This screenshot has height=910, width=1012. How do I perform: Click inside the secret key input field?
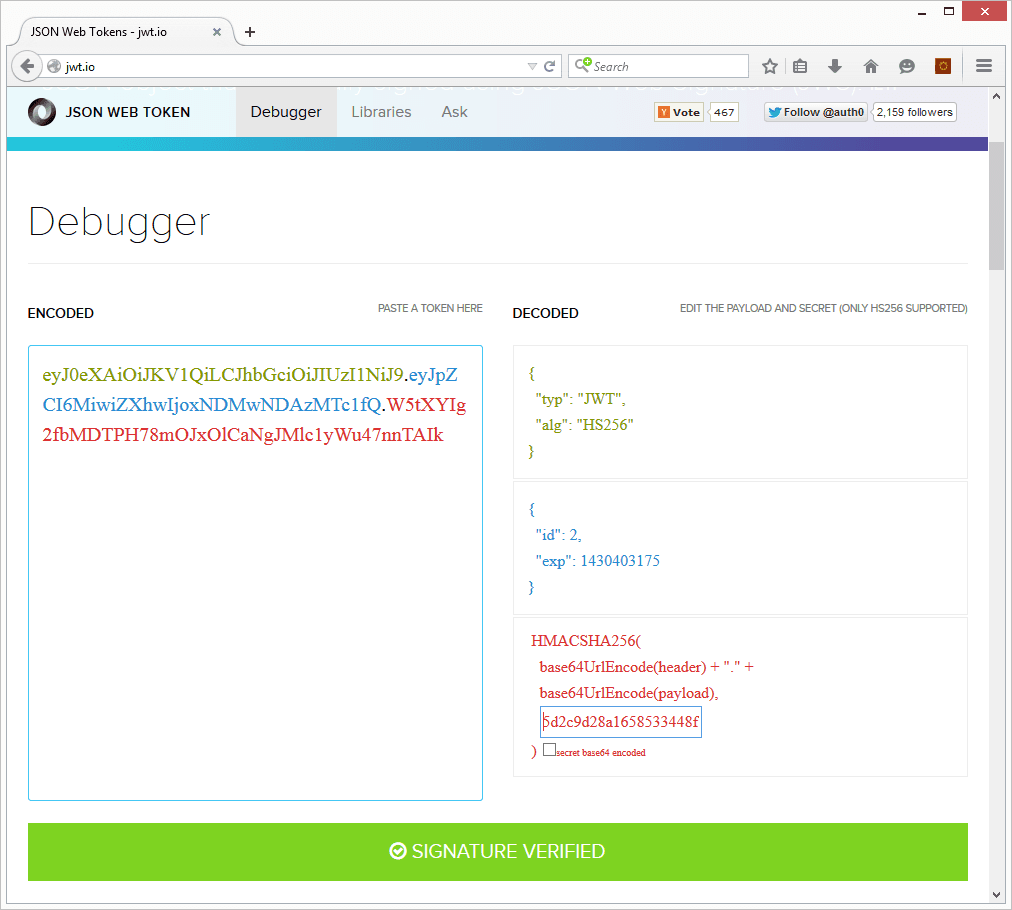620,721
